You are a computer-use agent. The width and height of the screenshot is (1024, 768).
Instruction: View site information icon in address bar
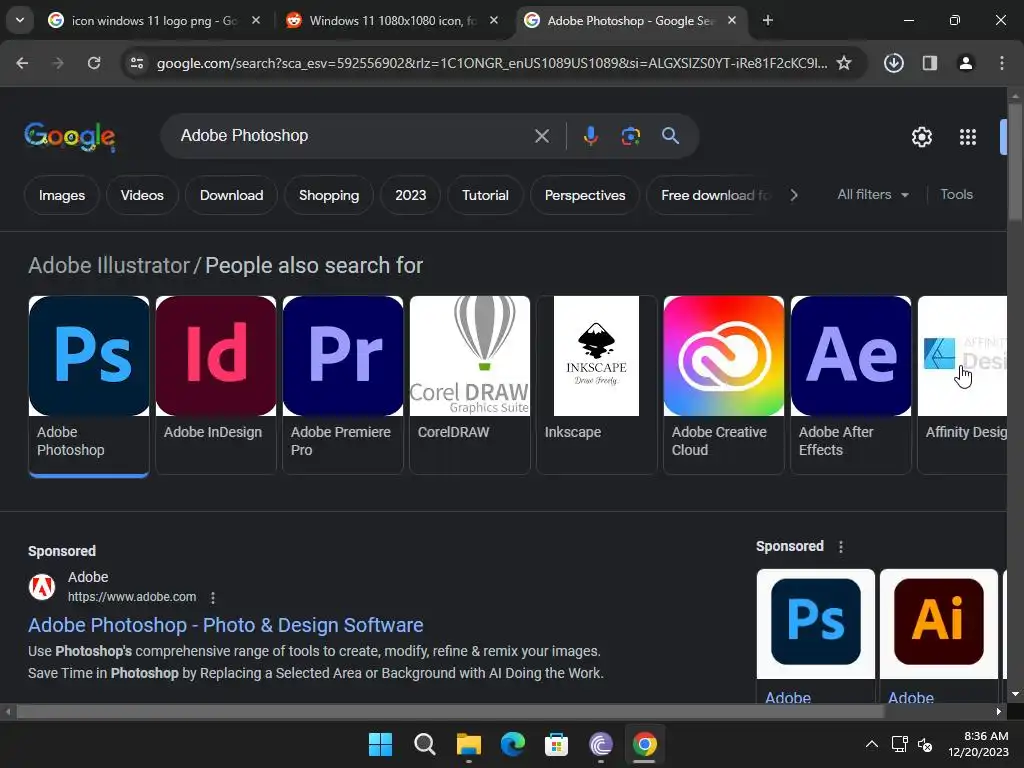coord(136,63)
